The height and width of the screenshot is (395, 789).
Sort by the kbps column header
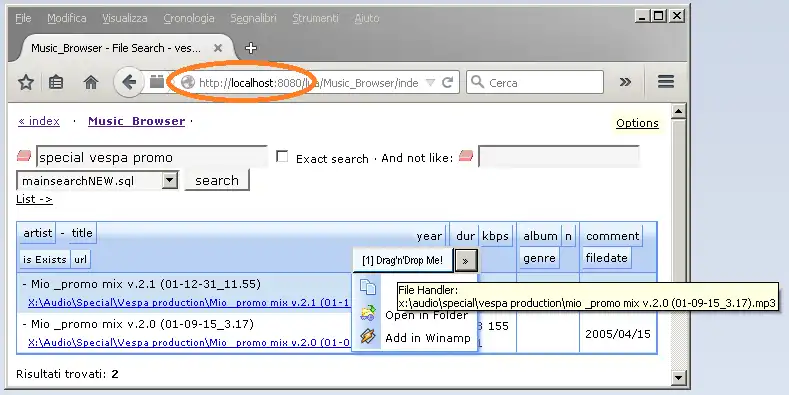495,236
